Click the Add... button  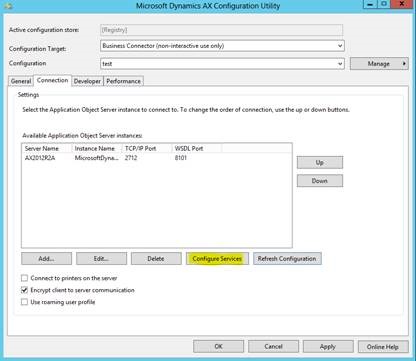tap(46, 259)
